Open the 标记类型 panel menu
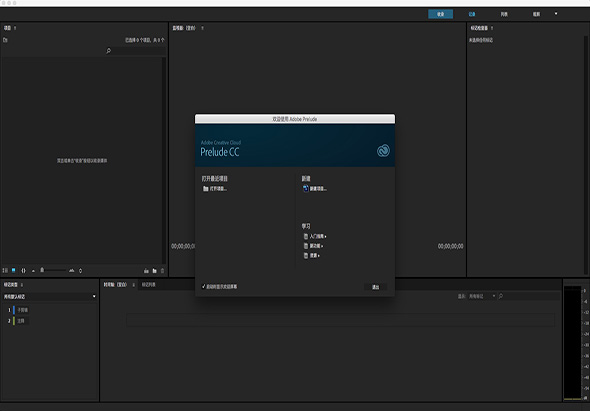The height and width of the screenshot is (411, 590). pos(21,285)
